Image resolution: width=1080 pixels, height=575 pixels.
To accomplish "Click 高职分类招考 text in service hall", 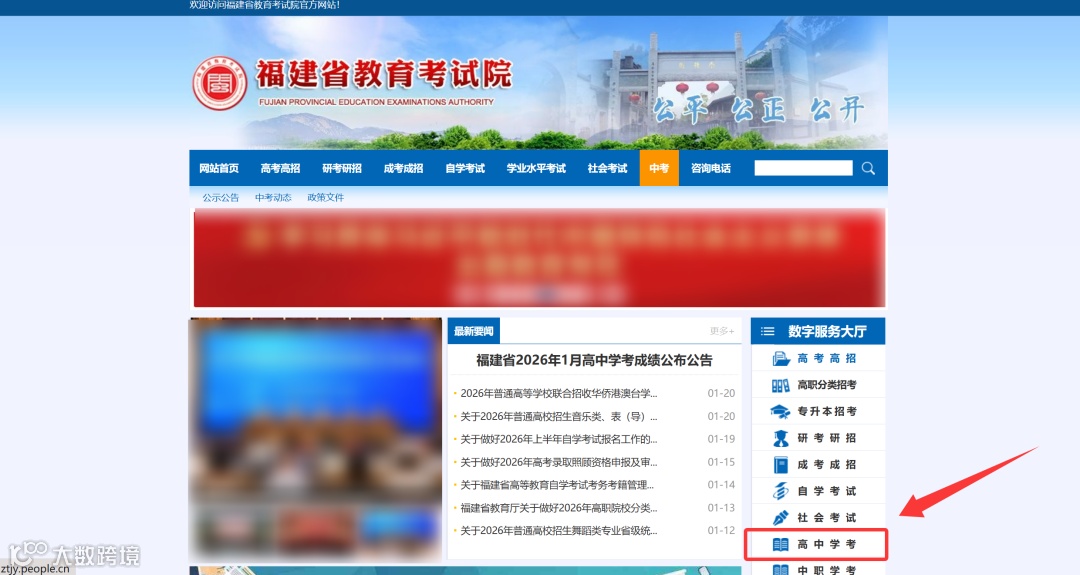I will pos(827,385).
